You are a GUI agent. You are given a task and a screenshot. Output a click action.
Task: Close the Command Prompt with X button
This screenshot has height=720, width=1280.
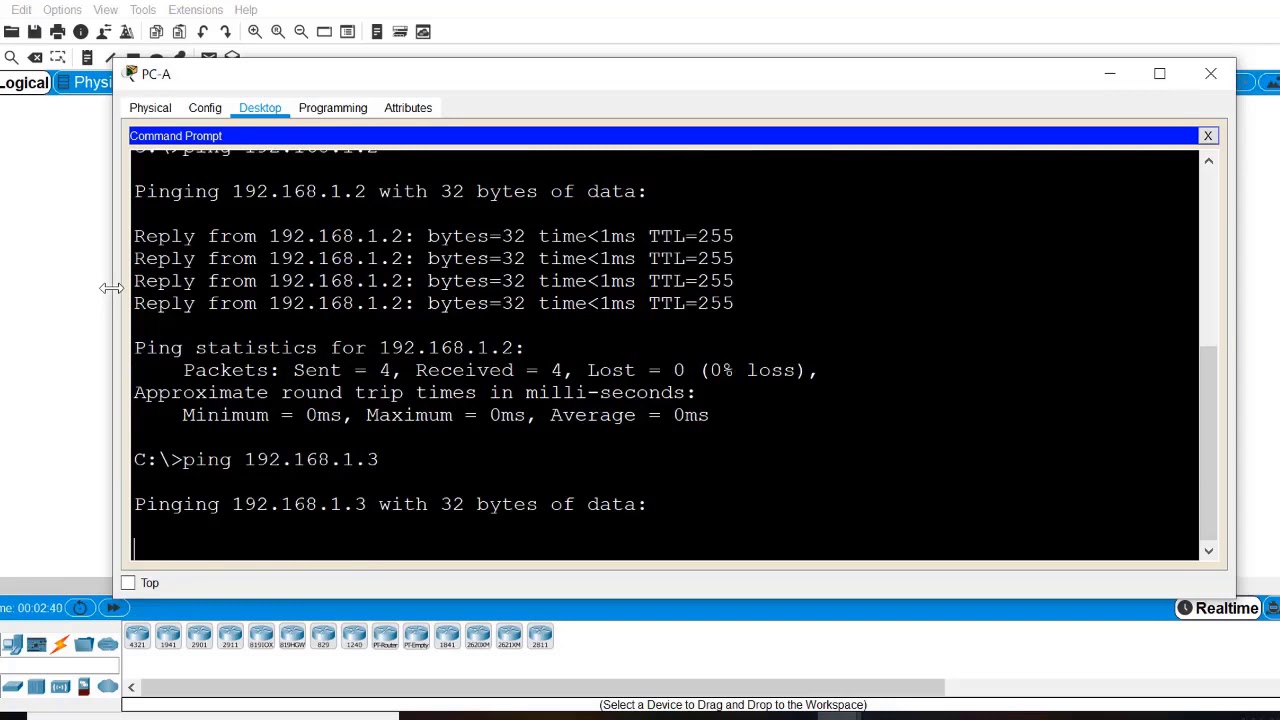[x=1207, y=136]
